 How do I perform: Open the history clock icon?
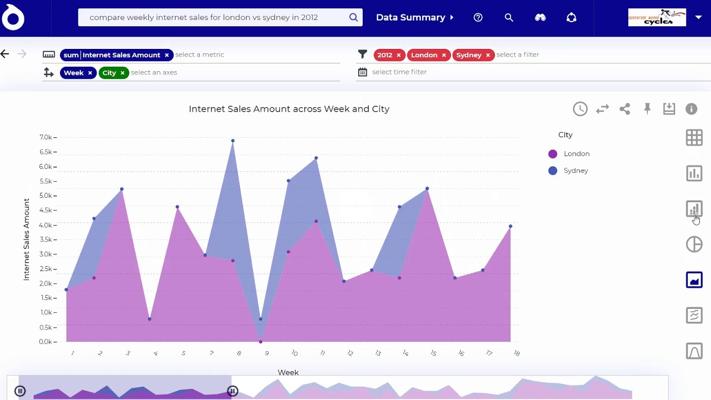pyautogui.click(x=580, y=109)
